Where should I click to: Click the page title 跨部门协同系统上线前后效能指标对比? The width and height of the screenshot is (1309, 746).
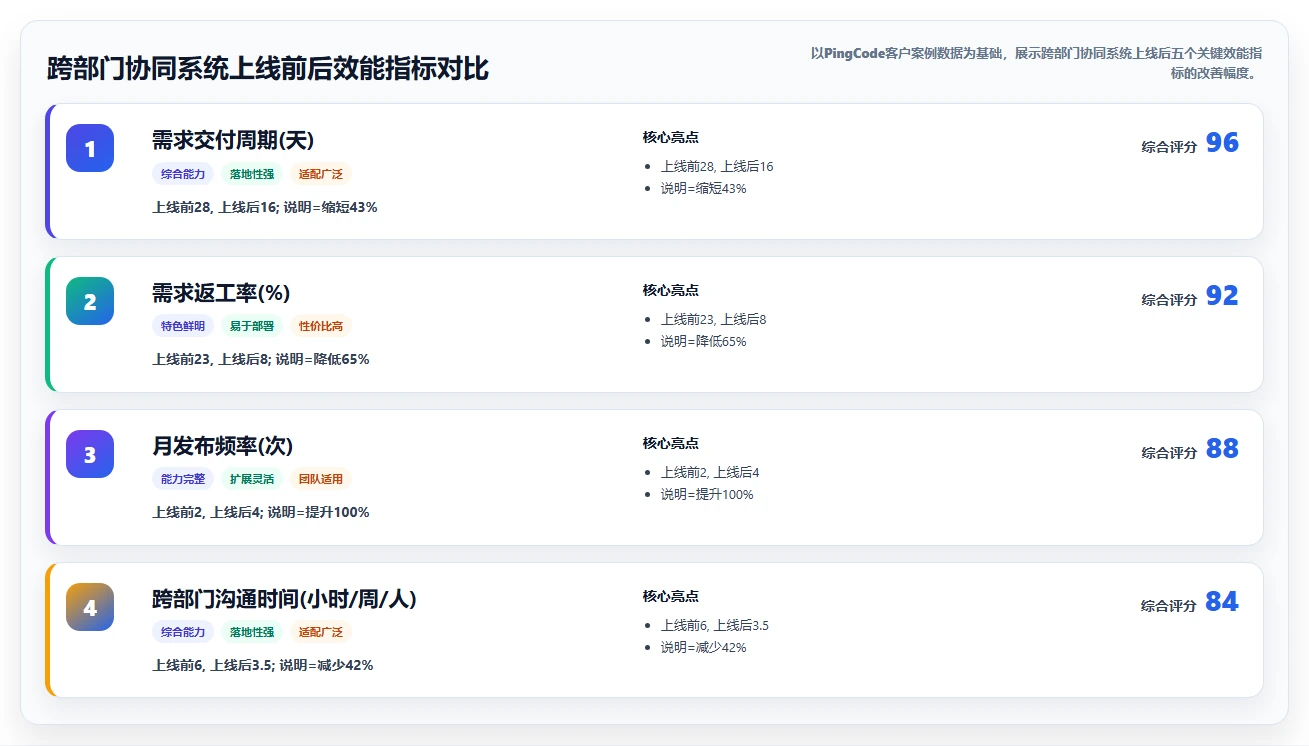pos(268,69)
